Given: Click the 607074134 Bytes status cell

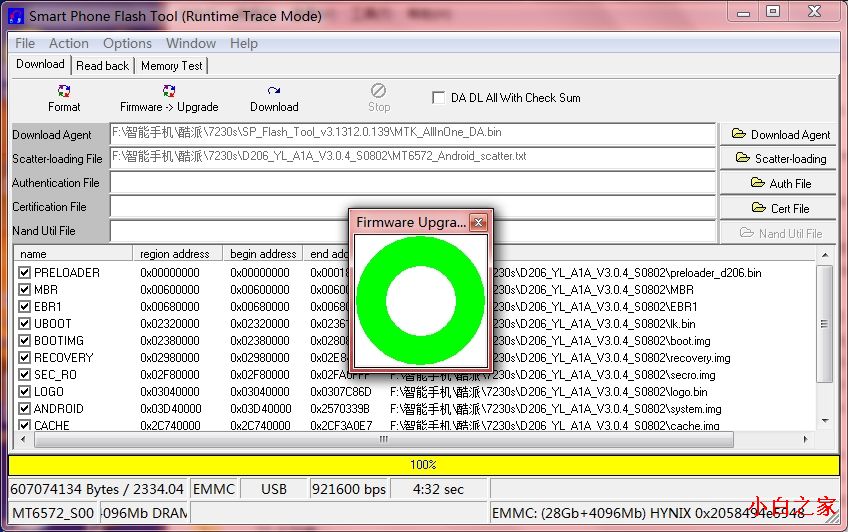Looking at the screenshot, I should point(97,489).
